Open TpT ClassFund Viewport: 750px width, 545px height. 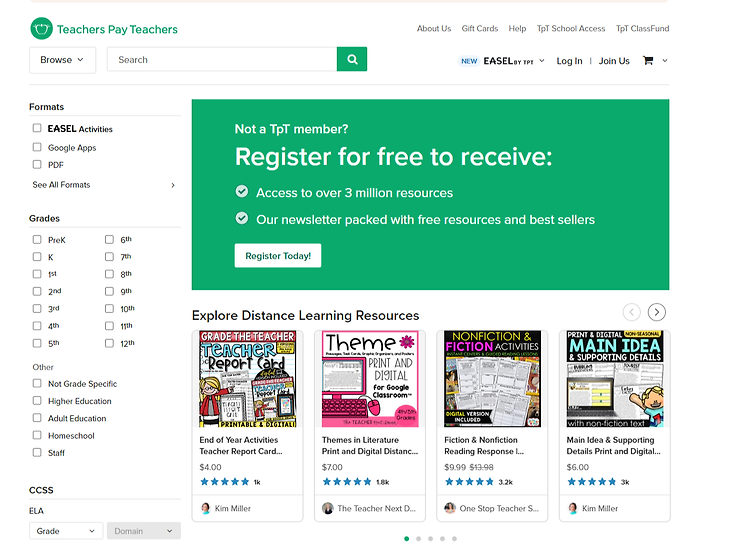642,29
